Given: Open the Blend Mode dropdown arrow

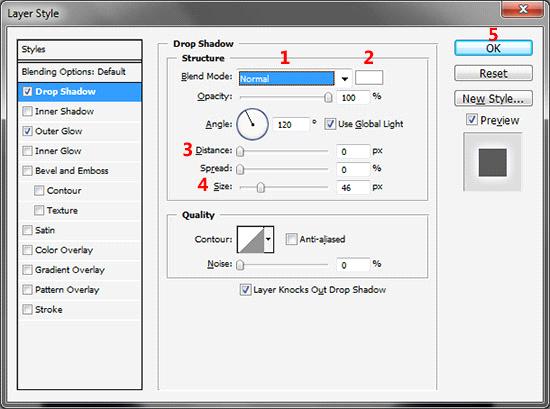Looking at the screenshot, I should tap(344, 79).
